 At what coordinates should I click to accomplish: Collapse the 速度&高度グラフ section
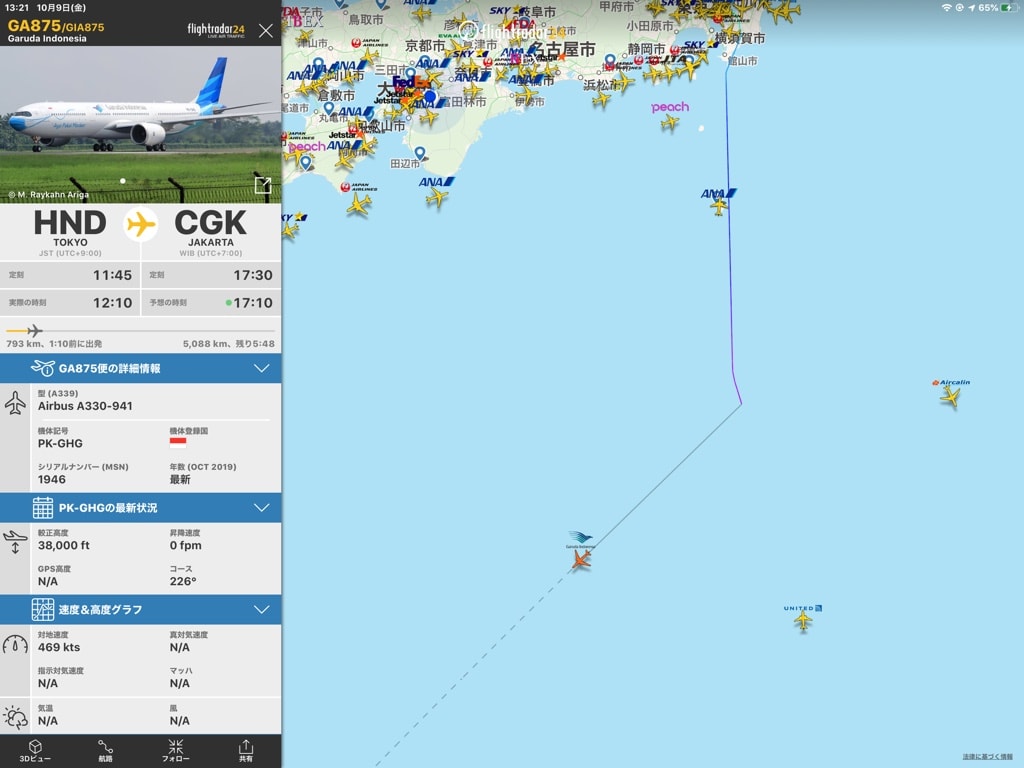(261, 609)
